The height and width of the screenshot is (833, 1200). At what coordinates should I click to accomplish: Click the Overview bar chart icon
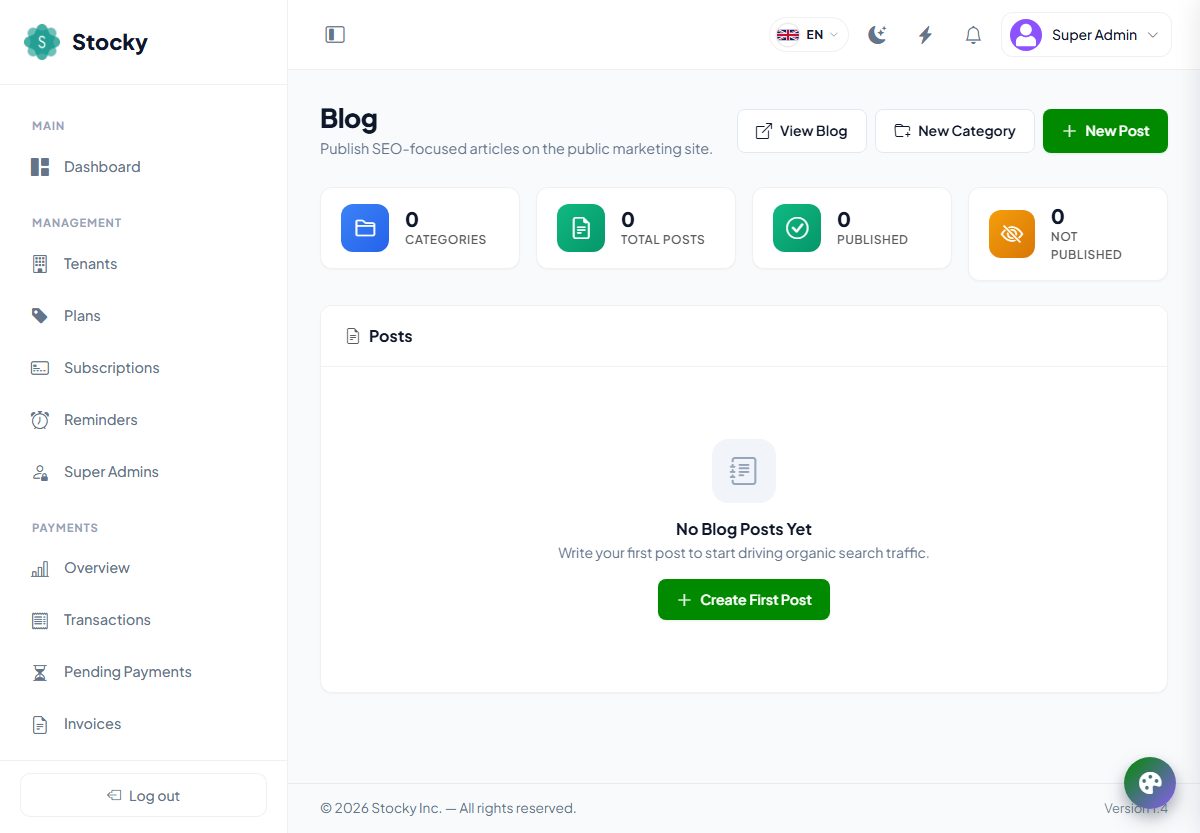[x=40, y=568]
